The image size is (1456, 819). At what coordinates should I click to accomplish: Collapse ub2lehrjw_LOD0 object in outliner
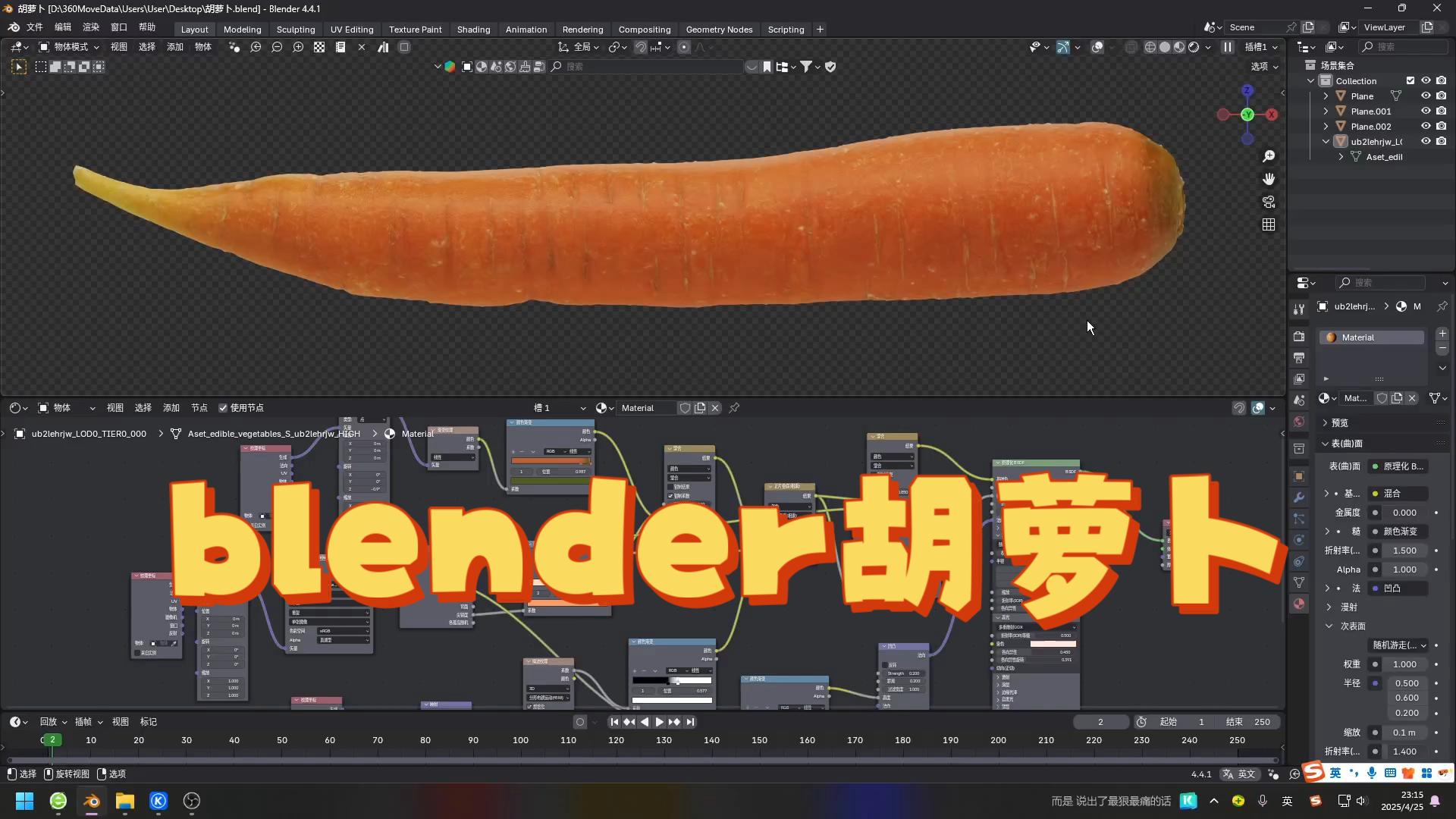pyautogui.click(x=1326, y=142)
